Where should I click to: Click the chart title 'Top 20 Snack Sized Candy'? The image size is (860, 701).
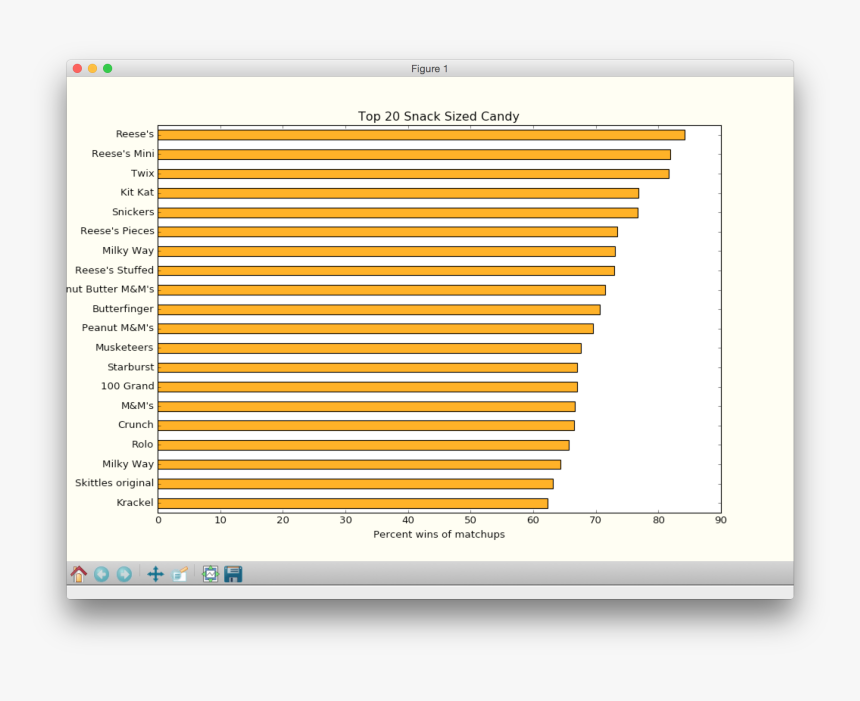[x=438, y=116]
